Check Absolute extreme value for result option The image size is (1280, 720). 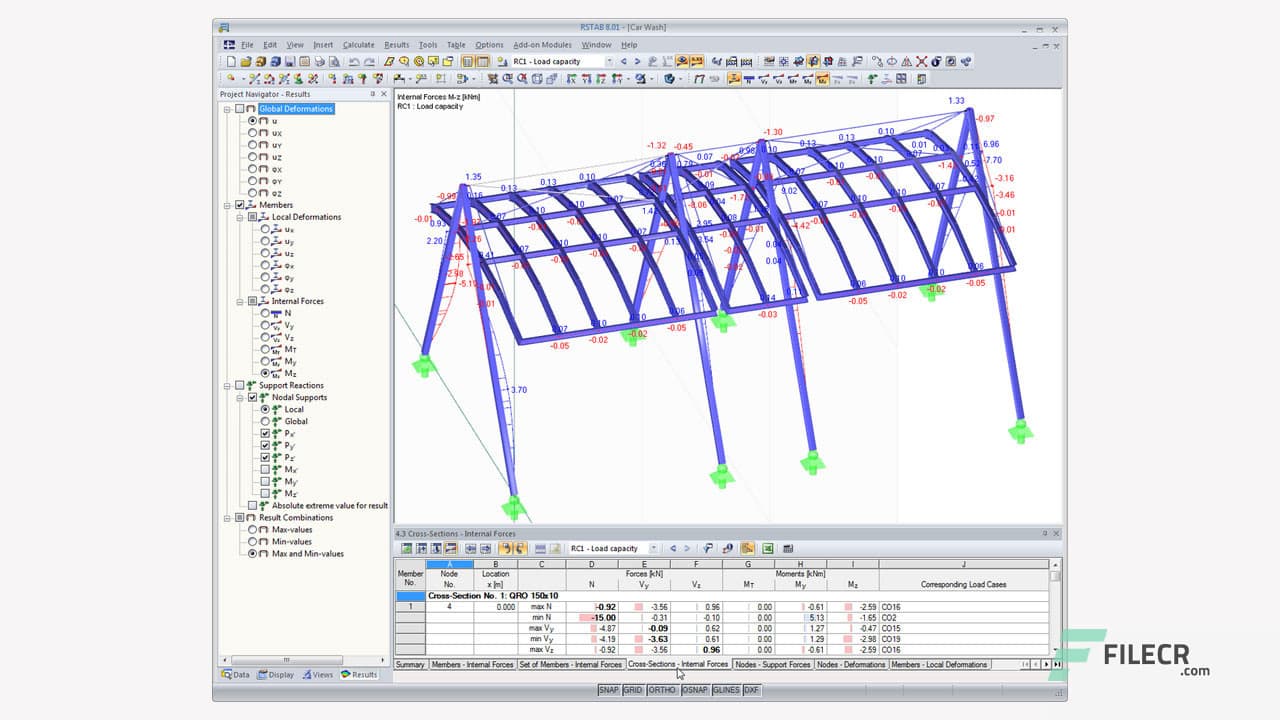[x=252, y=506]
